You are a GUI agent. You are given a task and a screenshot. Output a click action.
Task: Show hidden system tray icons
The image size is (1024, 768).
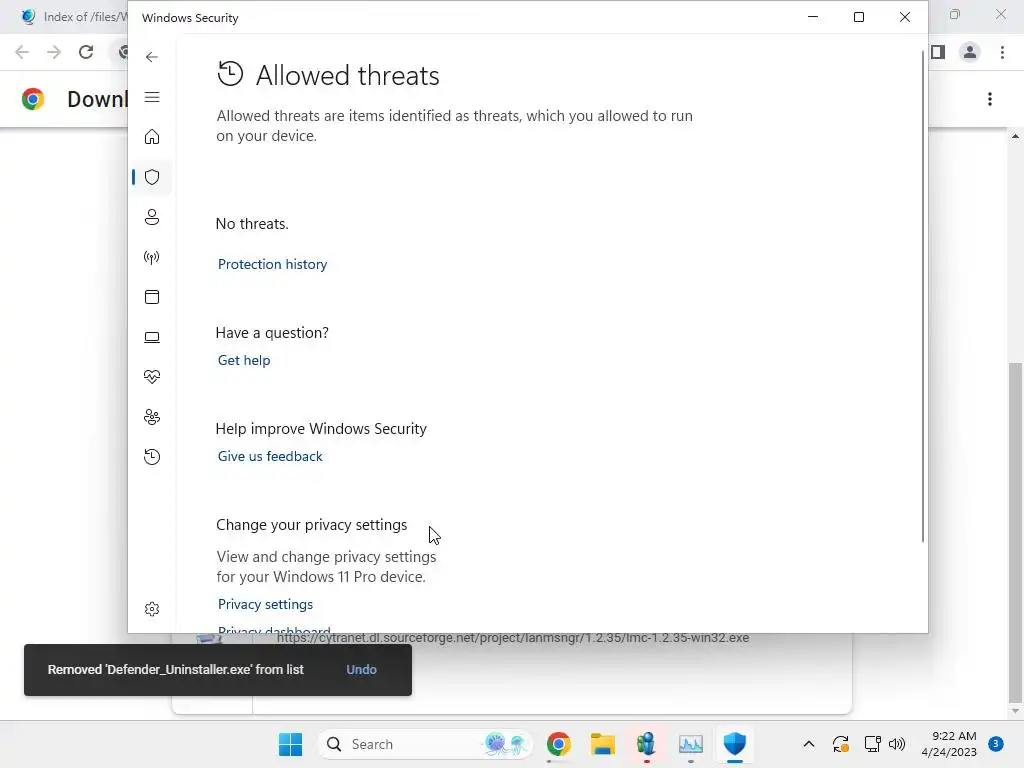(x=808, y=744)
